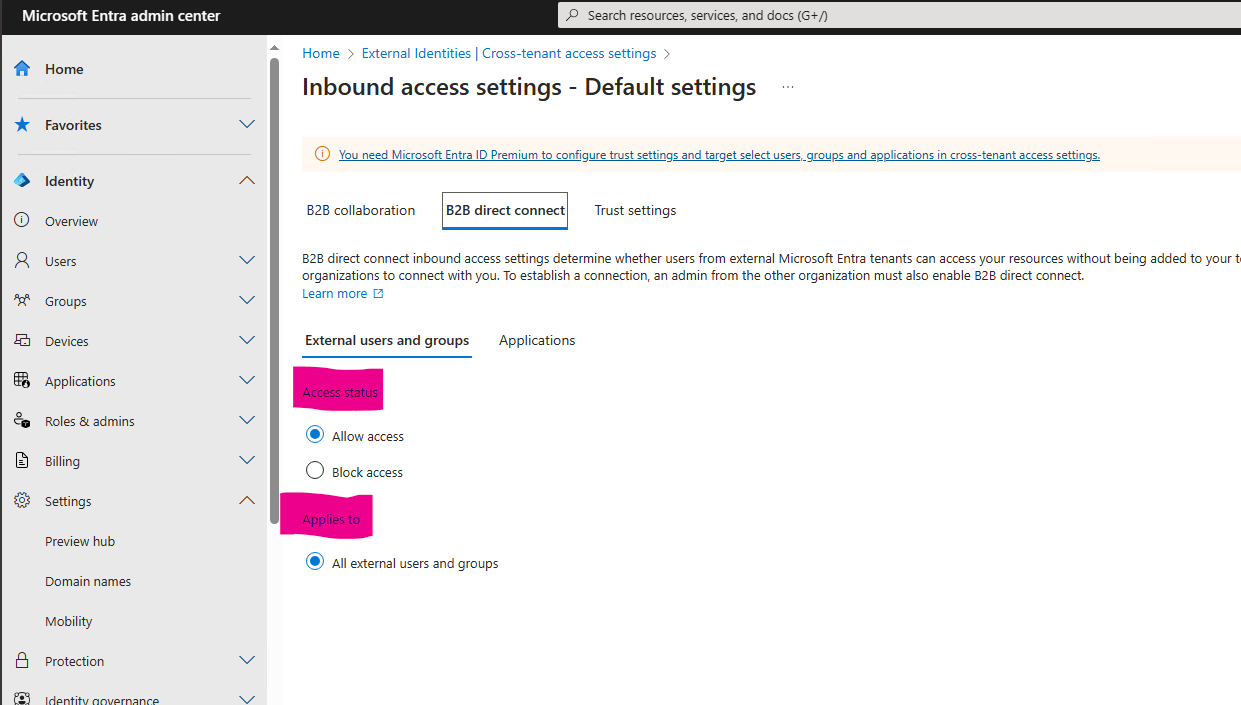Viewport: 1241px width, 705px height.
Task: Click the Applies to heading text
Action: [x=331, y=519]
